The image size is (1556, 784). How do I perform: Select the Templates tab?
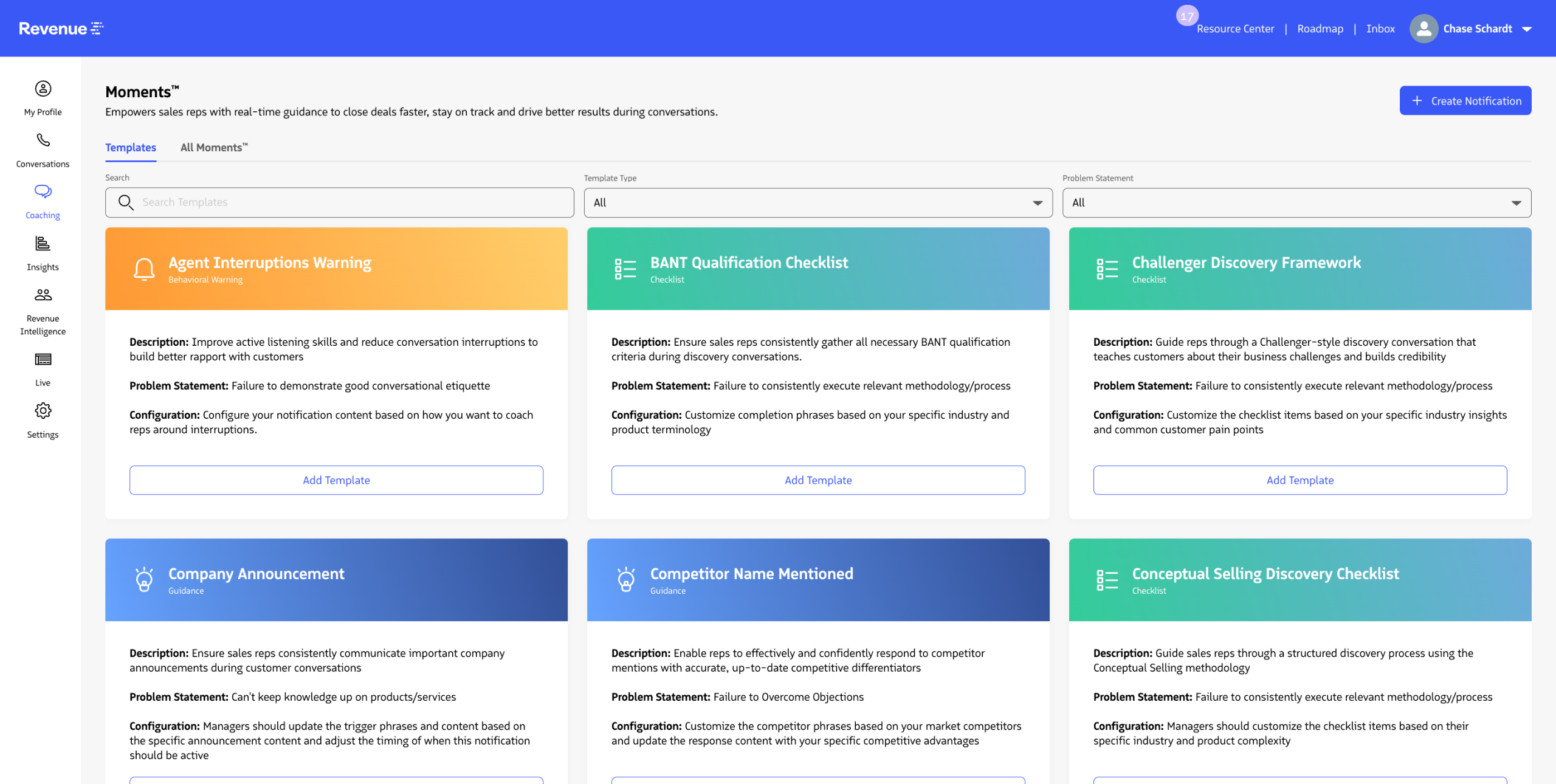[131, 148]
